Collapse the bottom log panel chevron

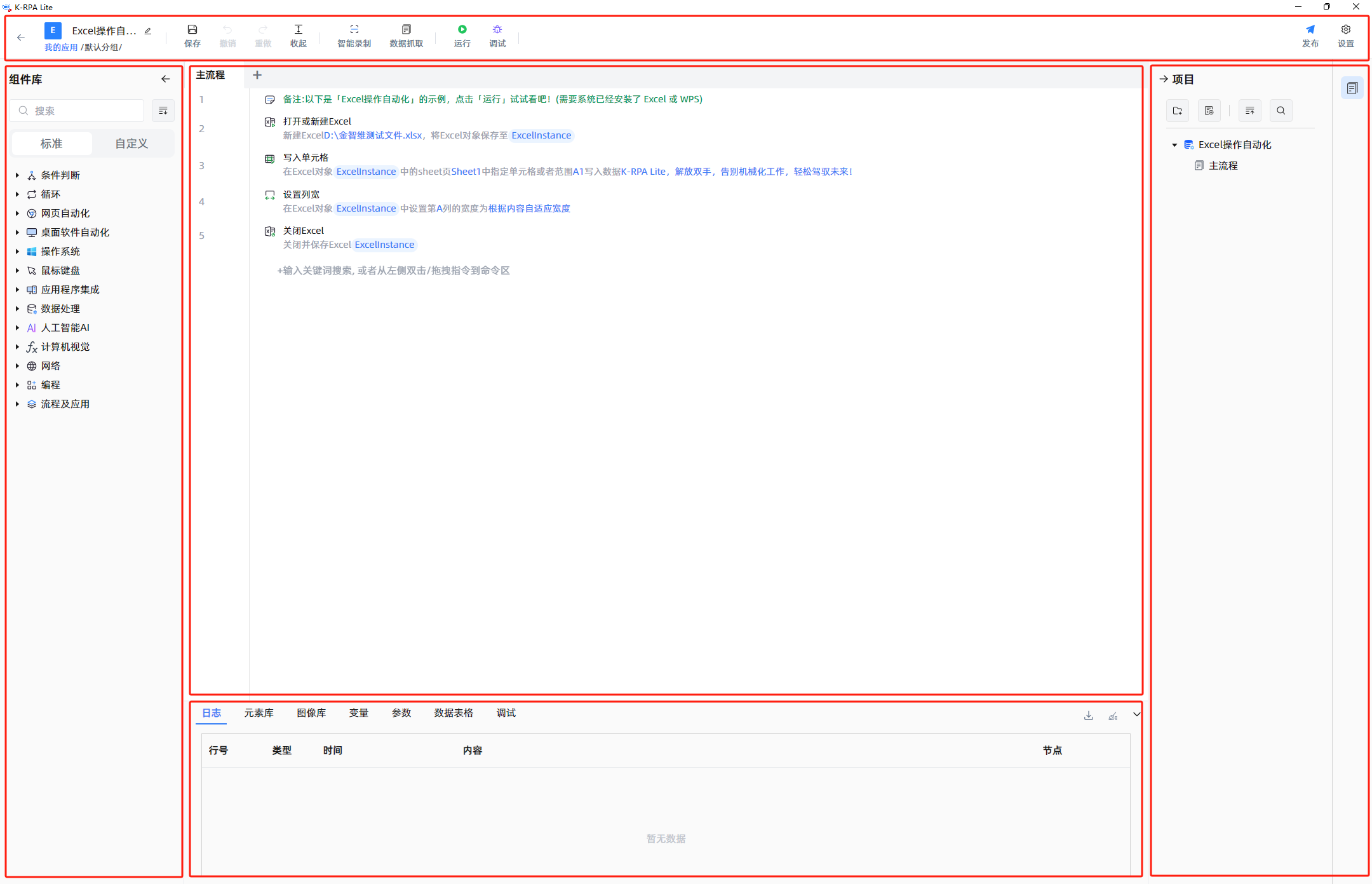[1136, 714]
